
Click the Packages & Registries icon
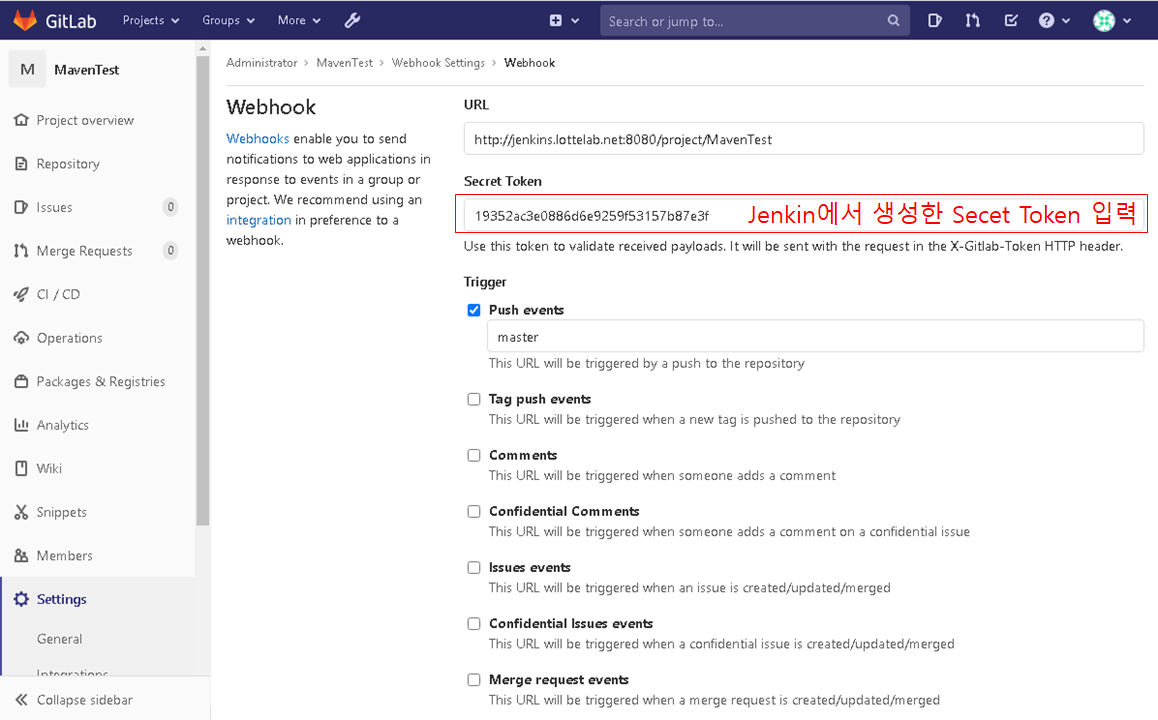pos(21,381)
